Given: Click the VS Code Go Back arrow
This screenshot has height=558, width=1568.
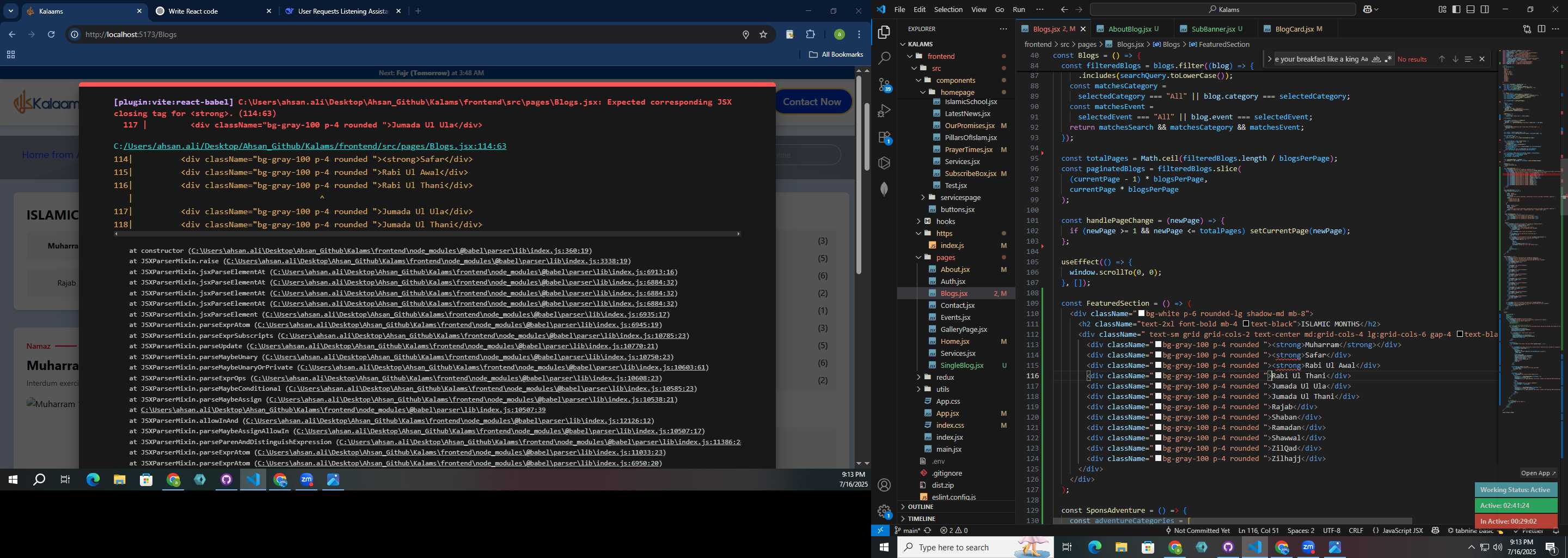Looking at the screenshot, I should click(x=1064, y=10).
